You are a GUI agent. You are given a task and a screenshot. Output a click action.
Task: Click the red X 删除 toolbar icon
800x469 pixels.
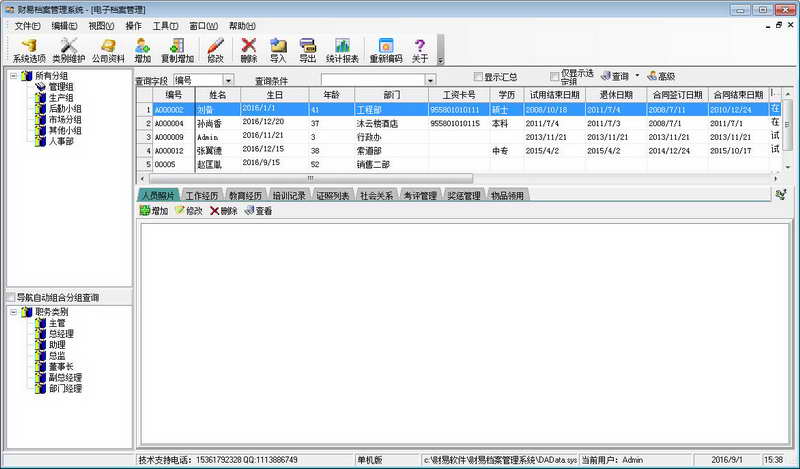(x=248, y=51)
